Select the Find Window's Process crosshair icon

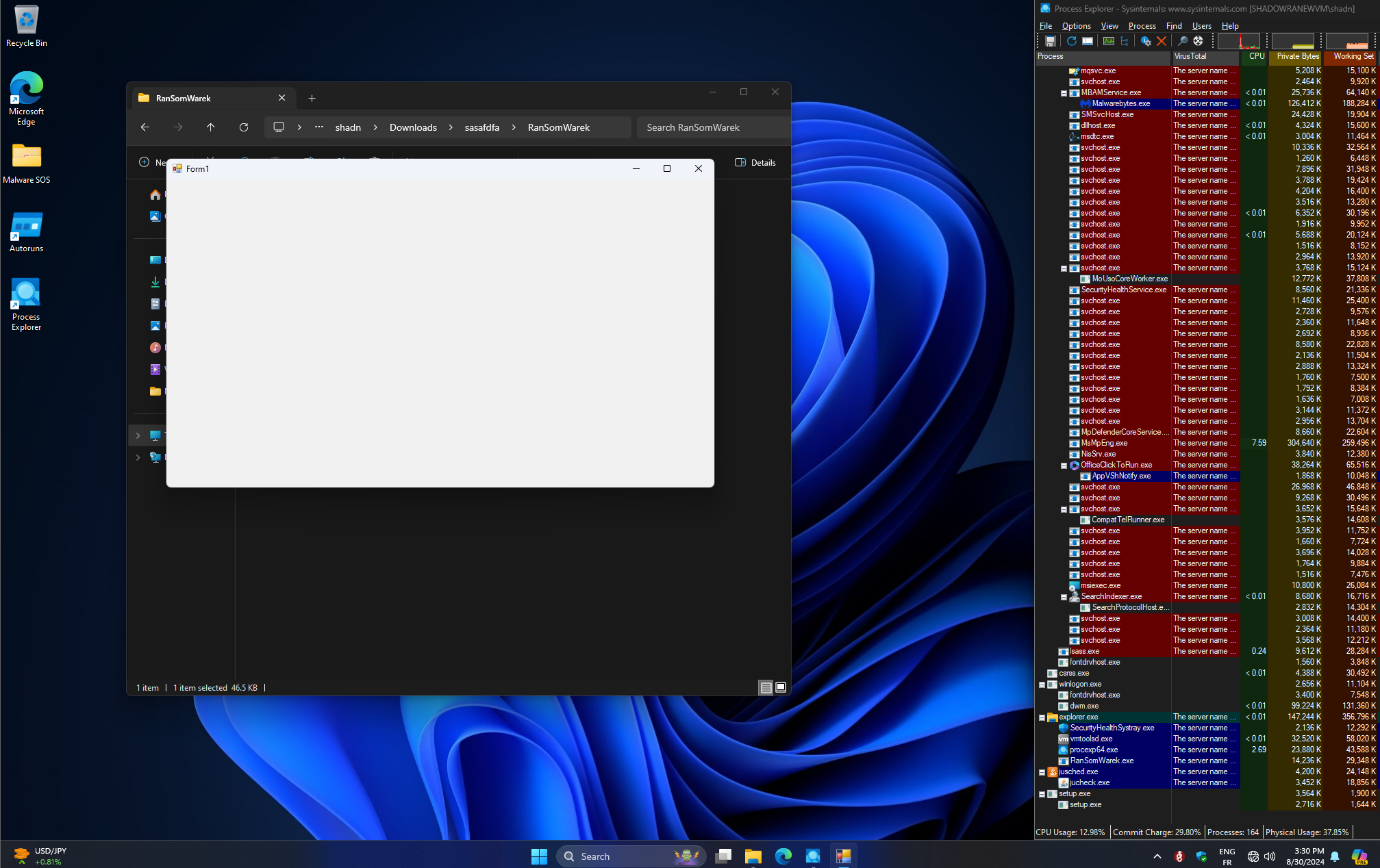1198,41
